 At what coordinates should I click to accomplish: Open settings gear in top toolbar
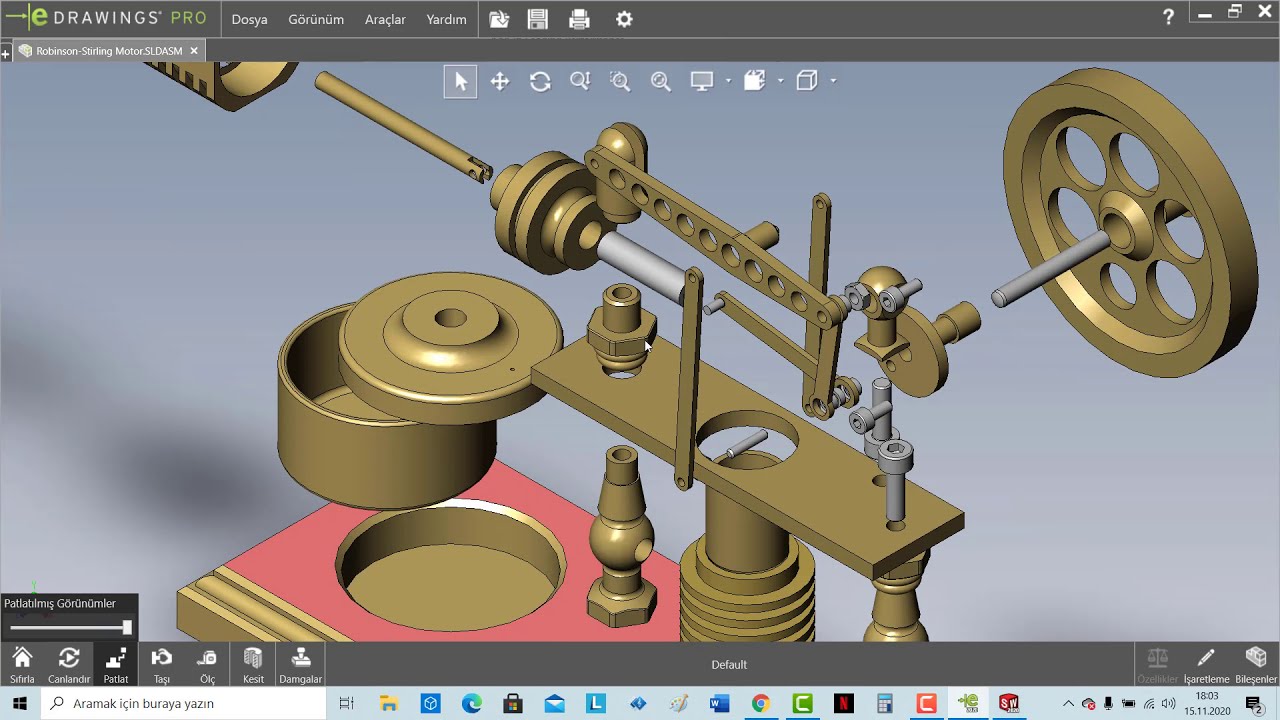pyautogui.click(x=624, y=19)
